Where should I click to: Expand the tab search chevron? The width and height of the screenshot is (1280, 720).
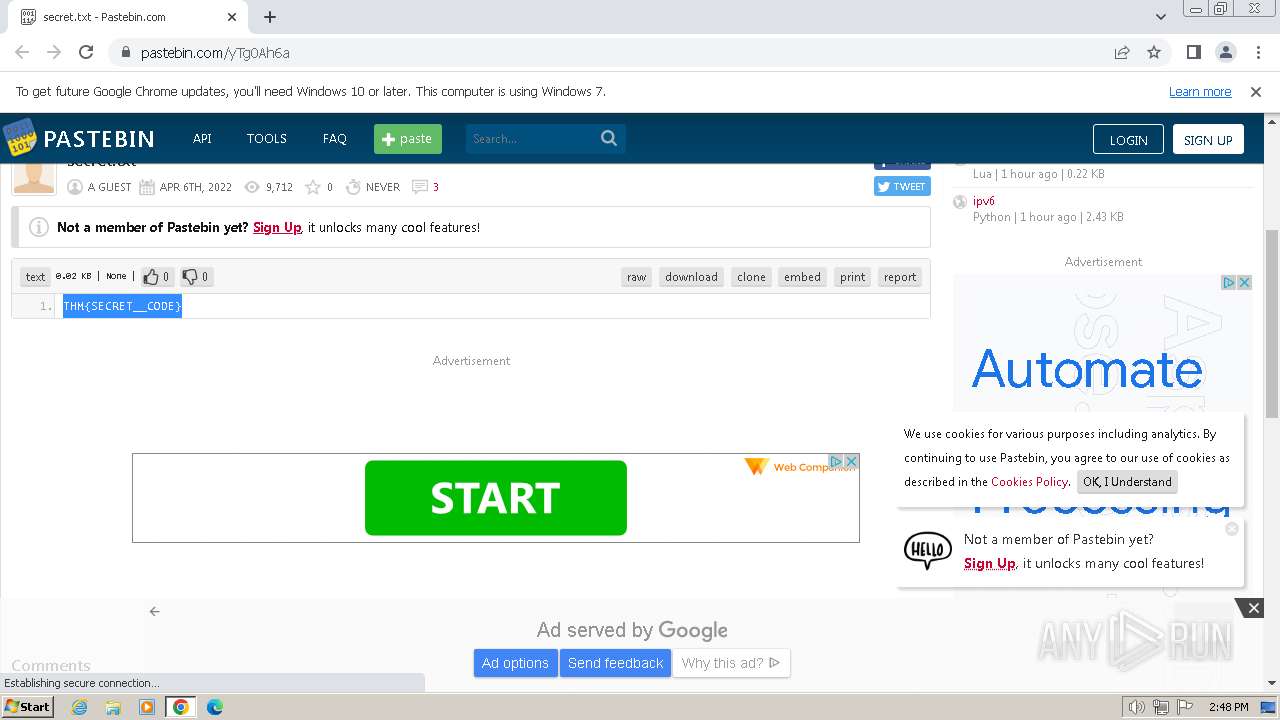click(1161, 17)
